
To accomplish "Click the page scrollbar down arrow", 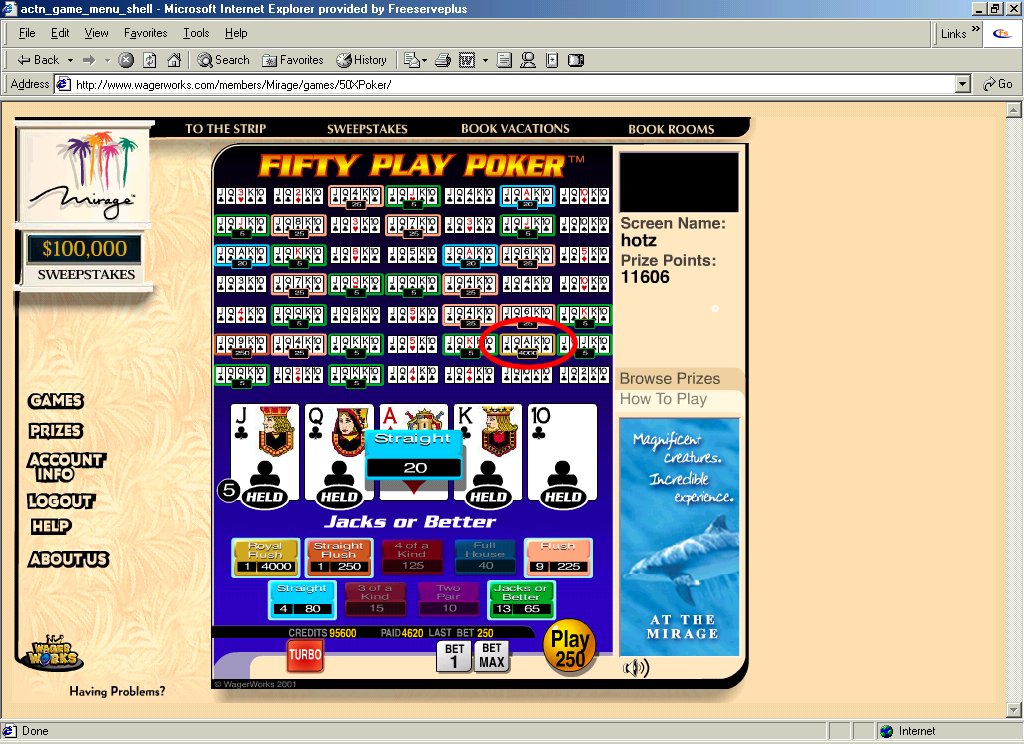I will [x=1014, y=710].
